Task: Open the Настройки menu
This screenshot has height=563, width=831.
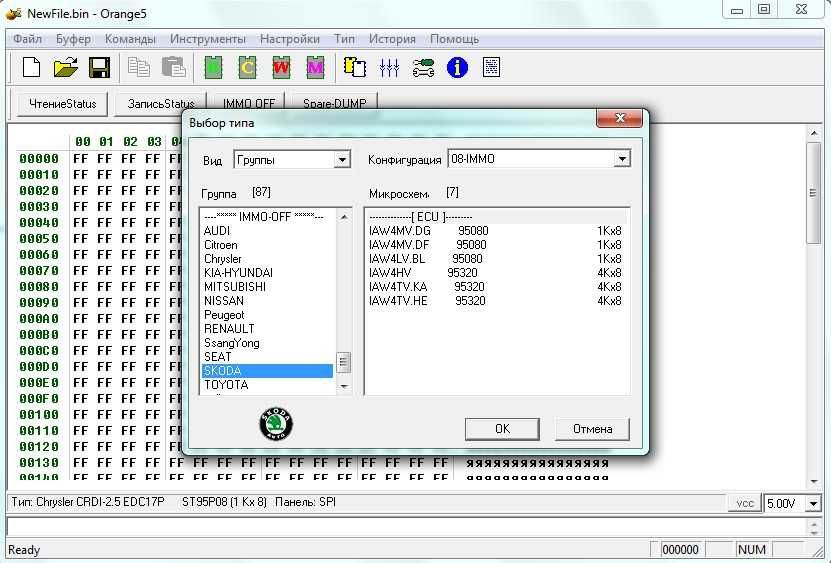Action: point(290,39)
